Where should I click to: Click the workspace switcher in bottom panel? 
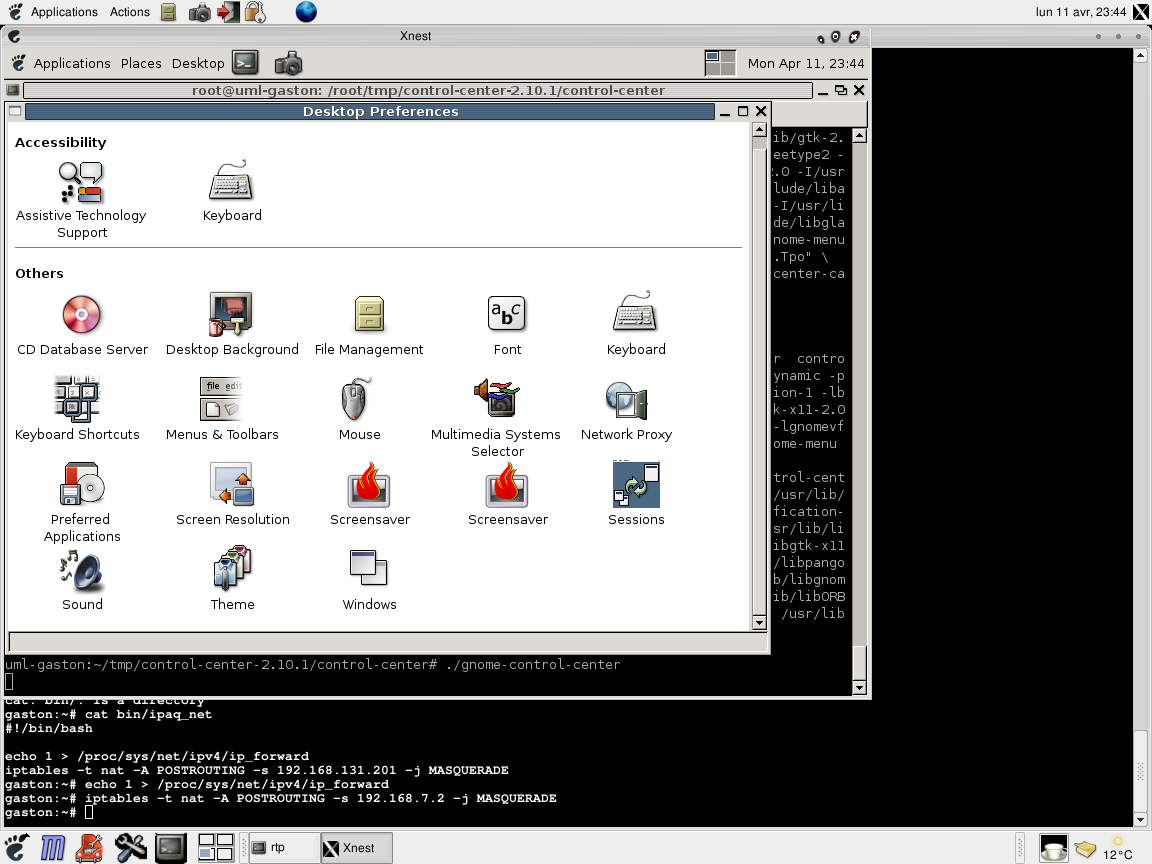215,848
